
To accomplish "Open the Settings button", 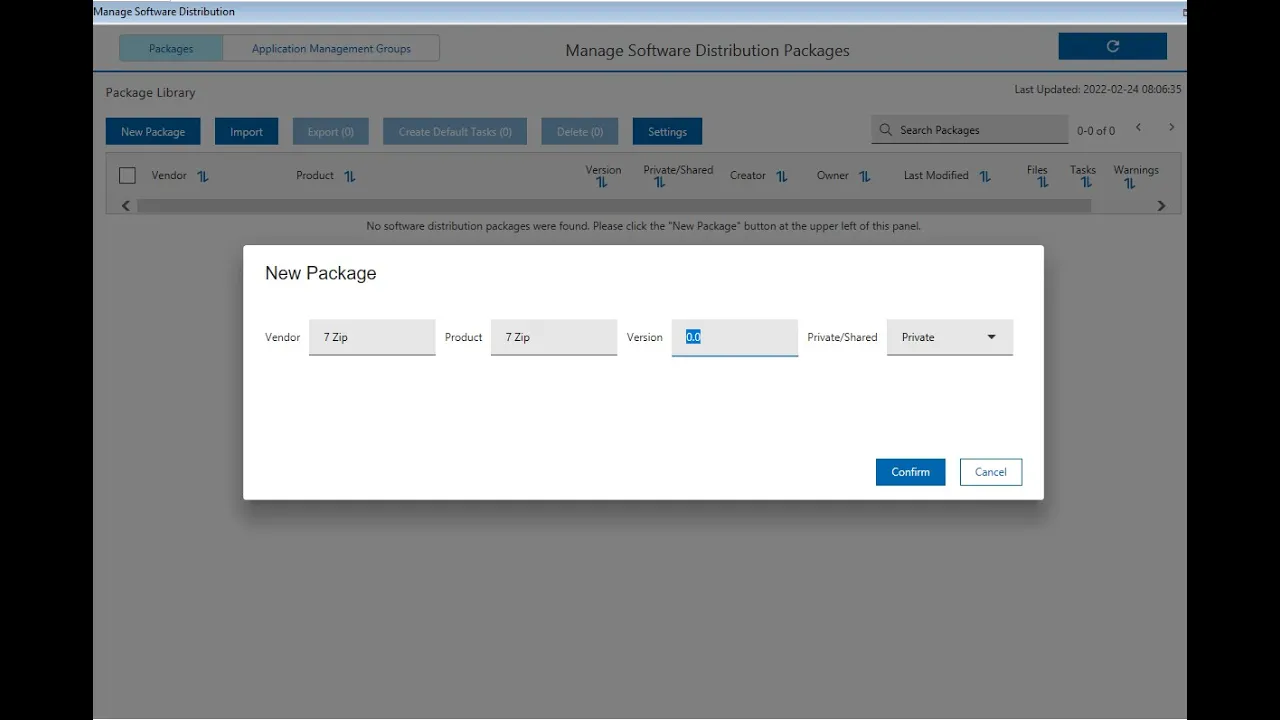I will point(667,132).
